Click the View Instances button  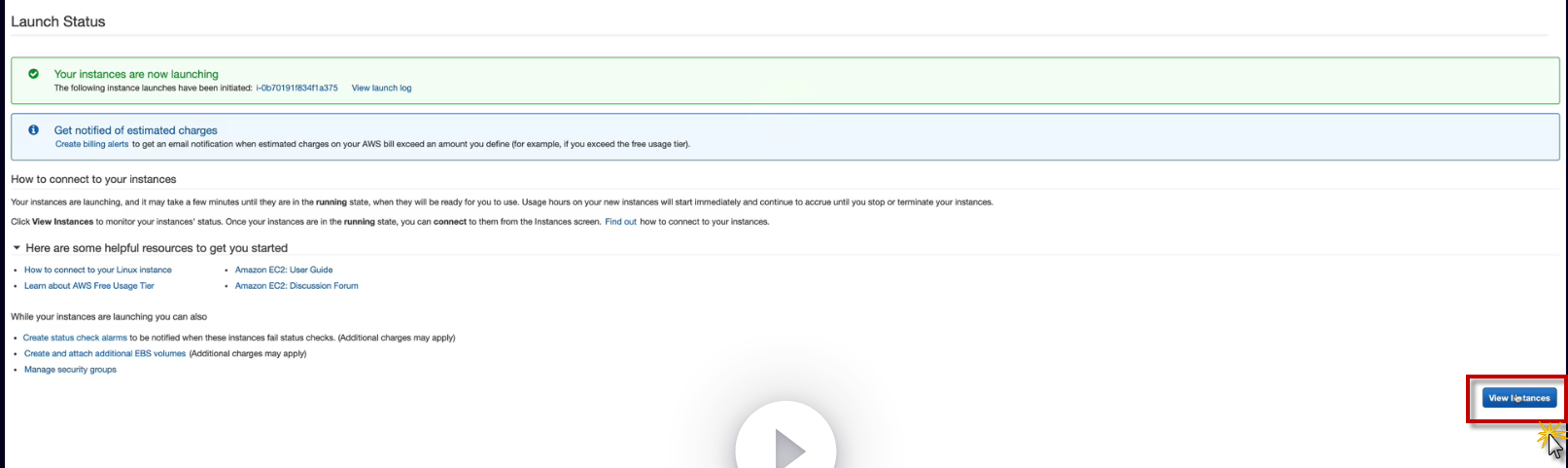pos(1518,398)
